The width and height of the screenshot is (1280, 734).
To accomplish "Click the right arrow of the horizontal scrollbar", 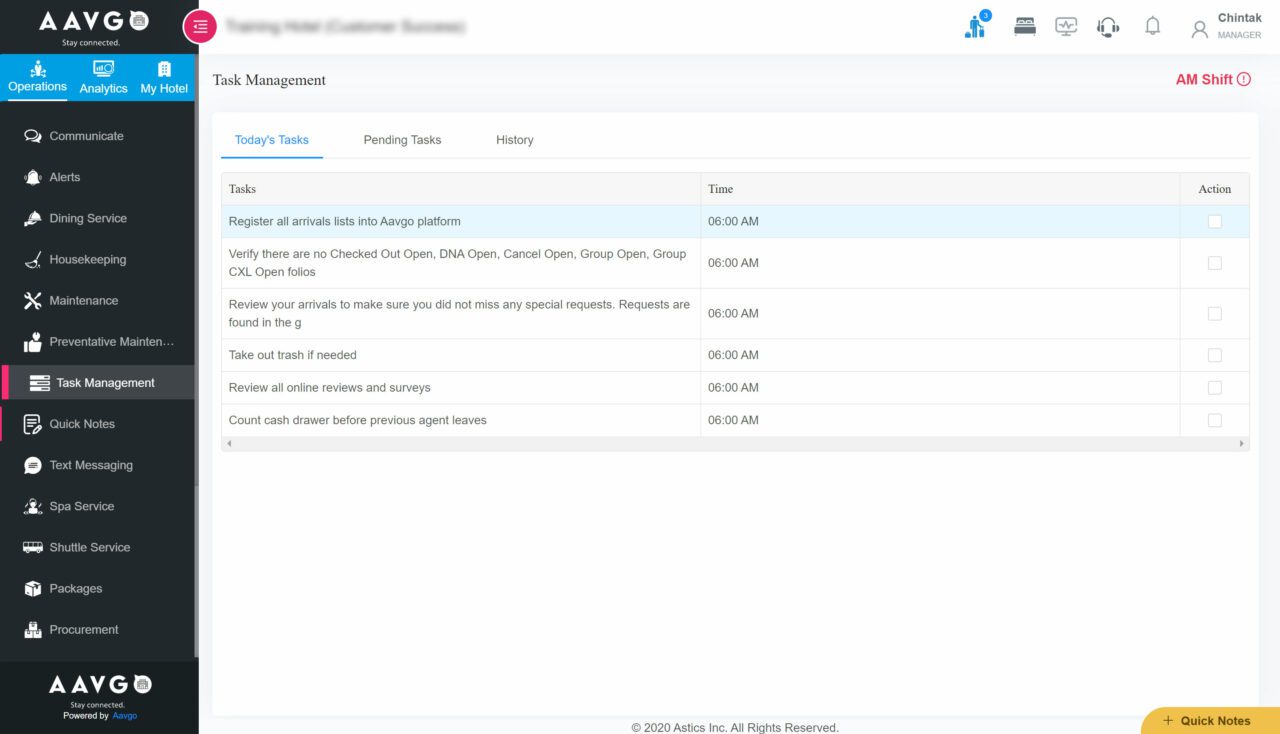I will pos(1242,443).
